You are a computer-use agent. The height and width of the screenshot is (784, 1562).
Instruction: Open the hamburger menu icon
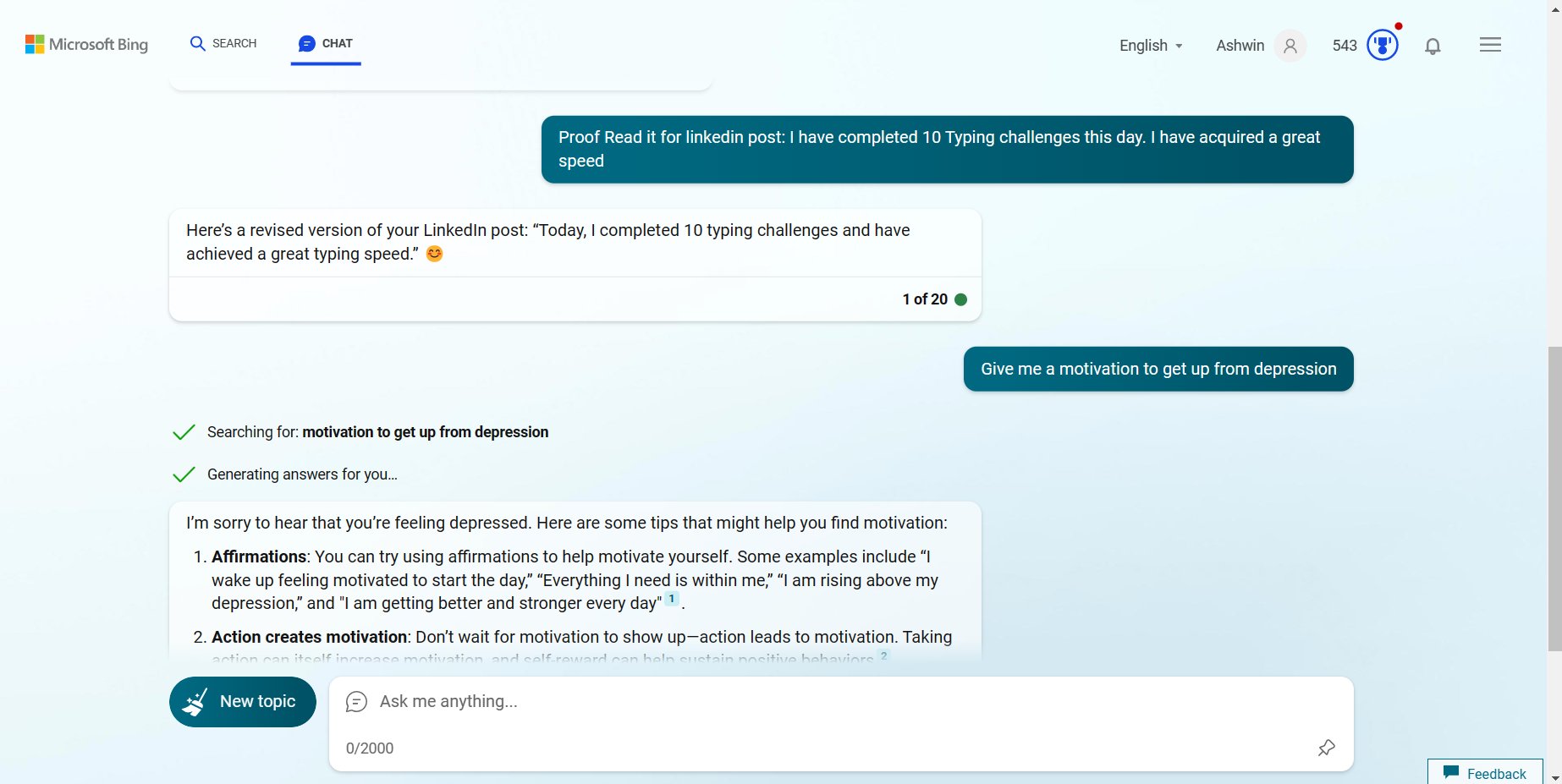[1490, 44]
